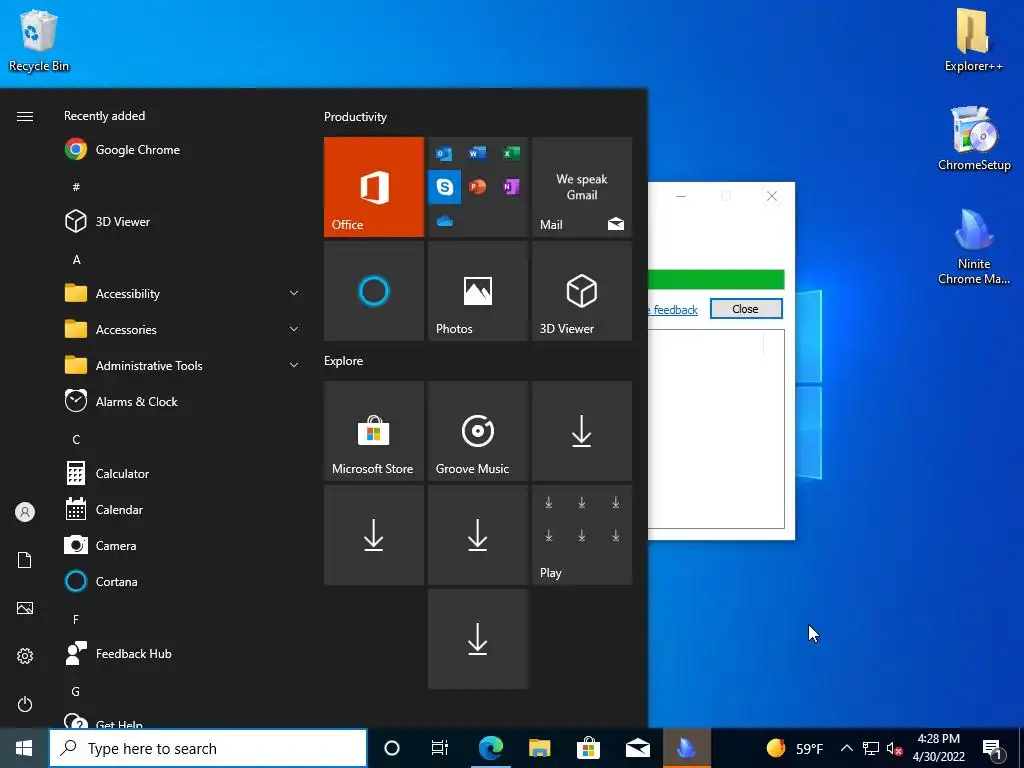
Task: Open Task View on the taskbar
Action: (440, 748)
